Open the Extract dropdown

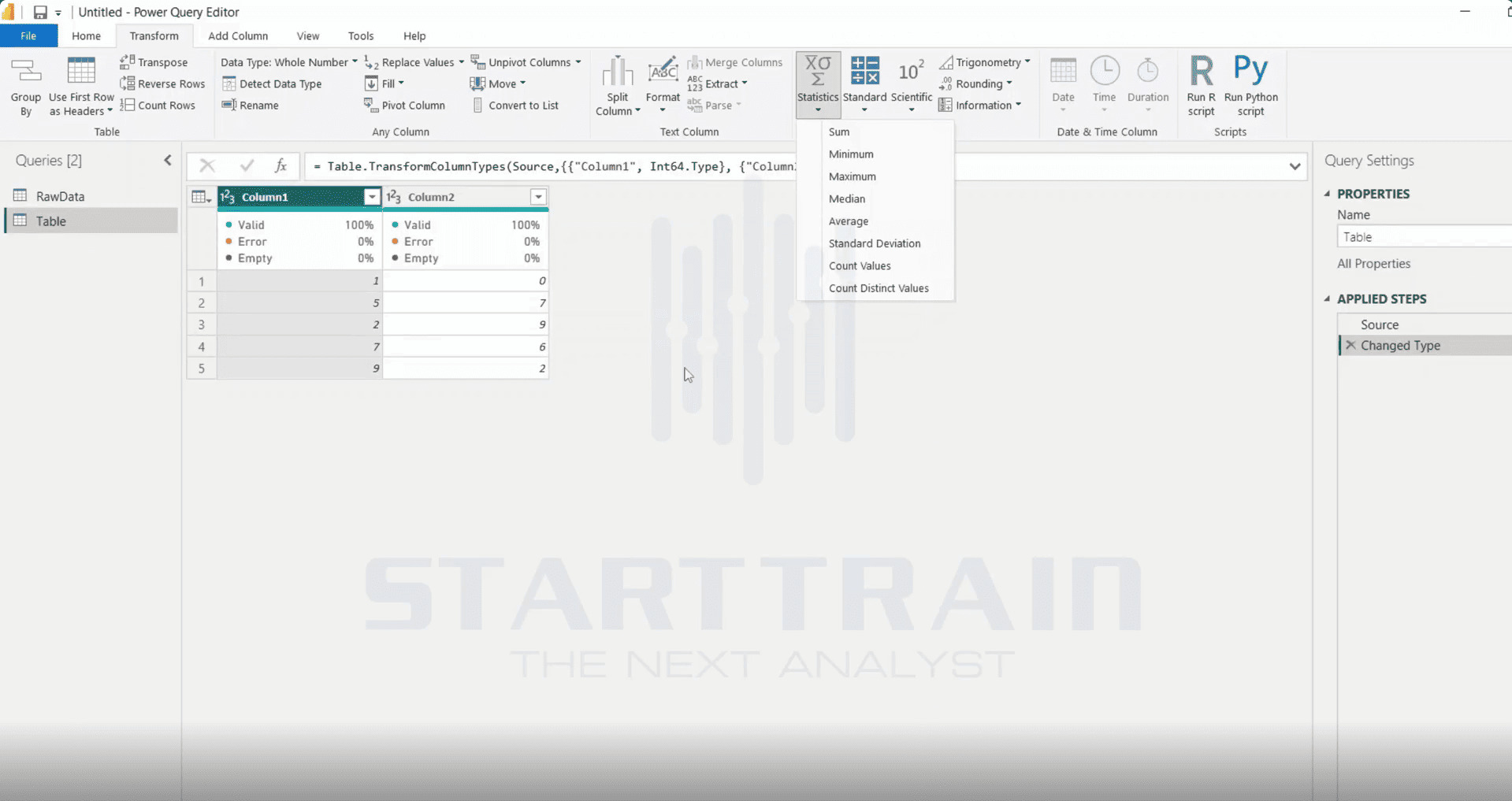(717, 83)
